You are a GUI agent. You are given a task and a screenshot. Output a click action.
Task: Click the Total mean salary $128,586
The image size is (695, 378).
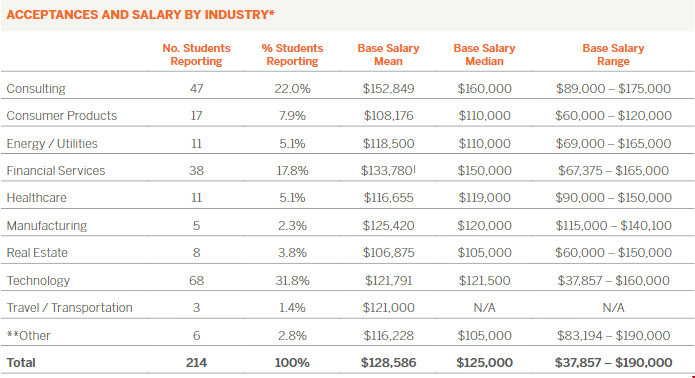point(388,362)
